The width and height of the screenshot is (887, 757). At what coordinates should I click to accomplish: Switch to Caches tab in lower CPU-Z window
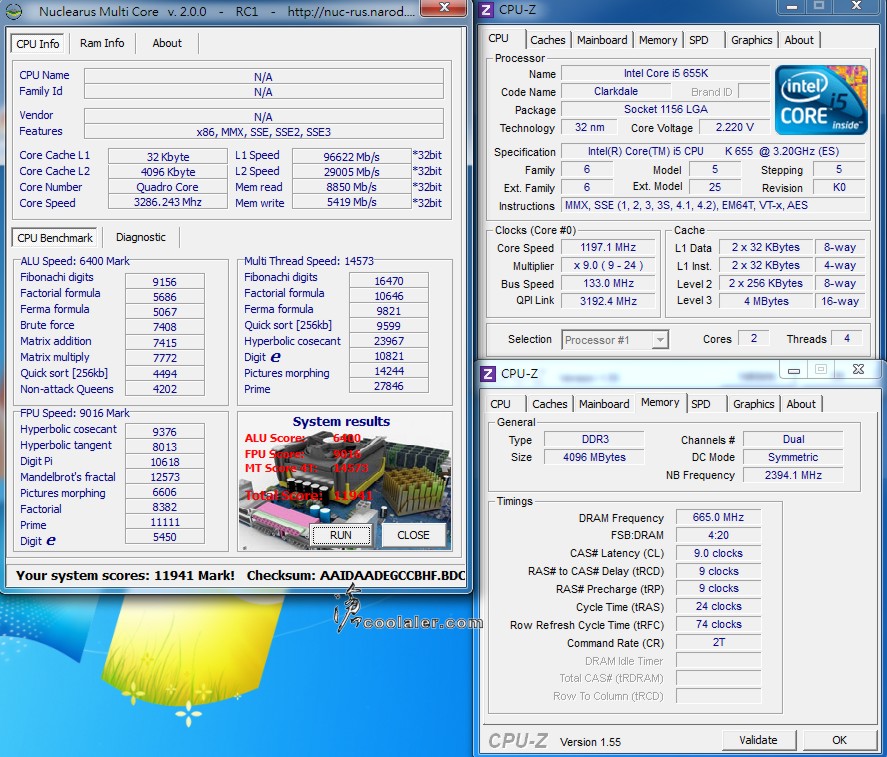pyautogui.click(x=549, y=404)
